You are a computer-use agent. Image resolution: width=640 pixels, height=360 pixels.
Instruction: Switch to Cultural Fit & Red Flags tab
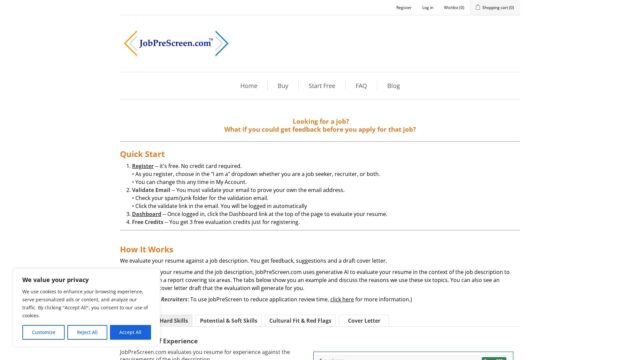(x=300, y=321)
